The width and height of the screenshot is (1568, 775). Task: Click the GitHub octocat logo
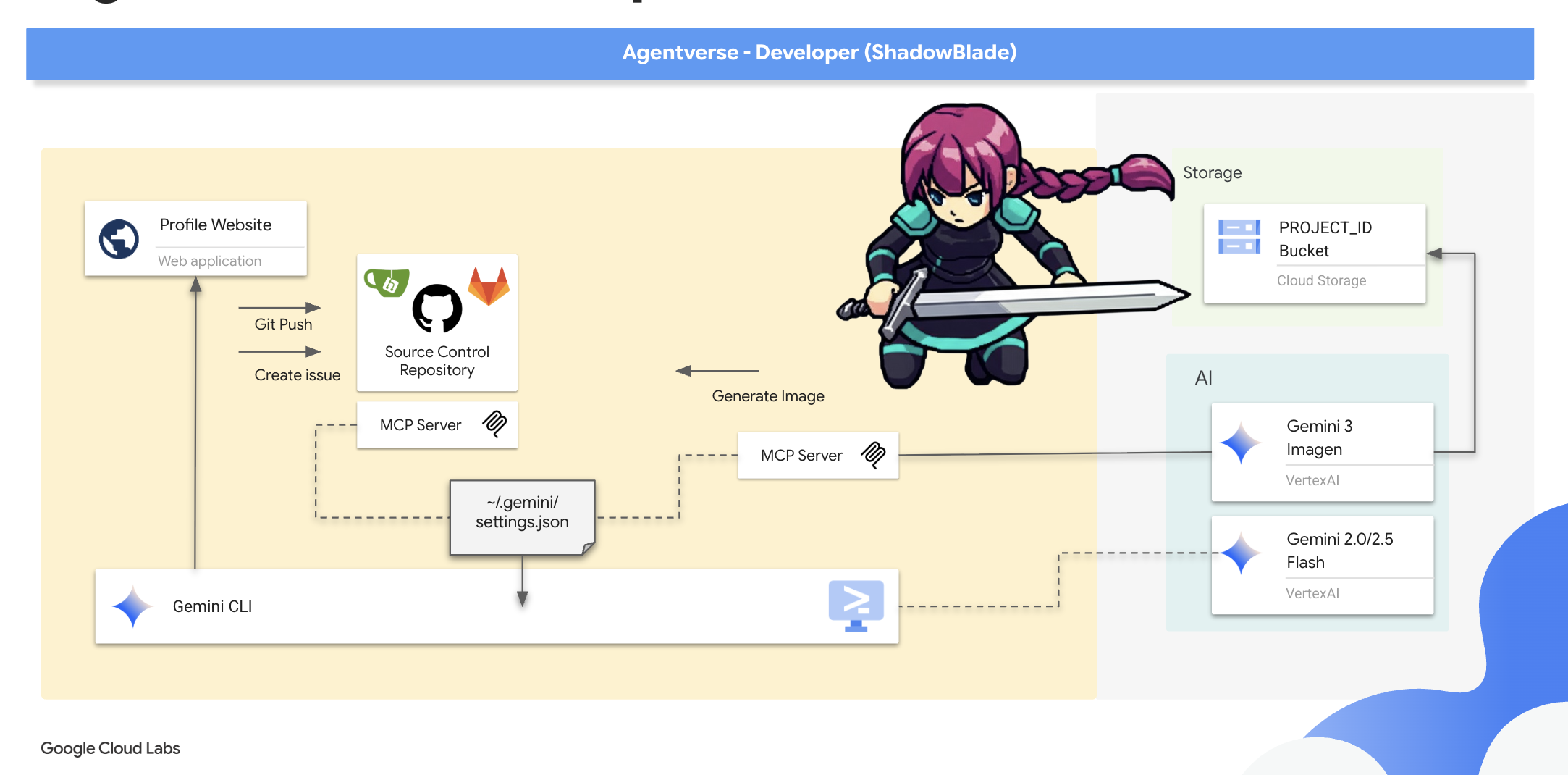pos(437,308)
